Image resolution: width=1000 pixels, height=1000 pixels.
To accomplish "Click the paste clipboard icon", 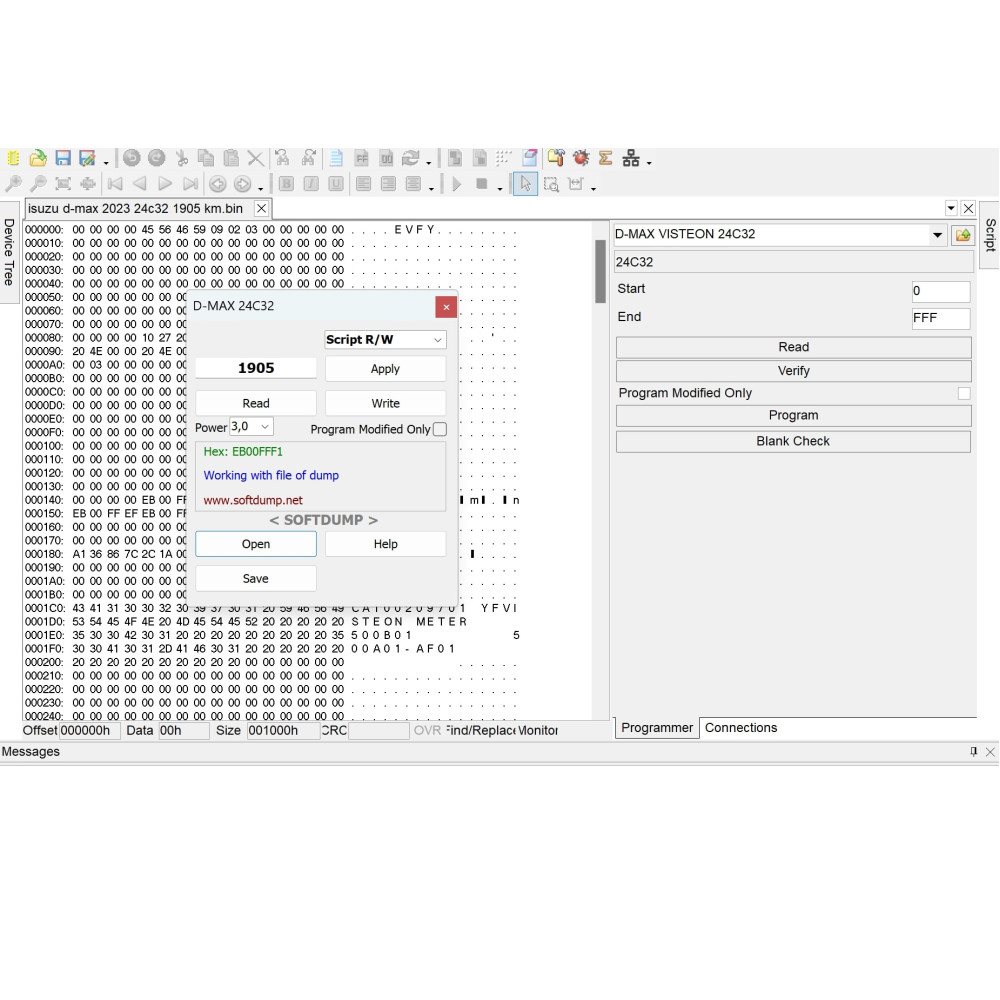I will 231,158.
